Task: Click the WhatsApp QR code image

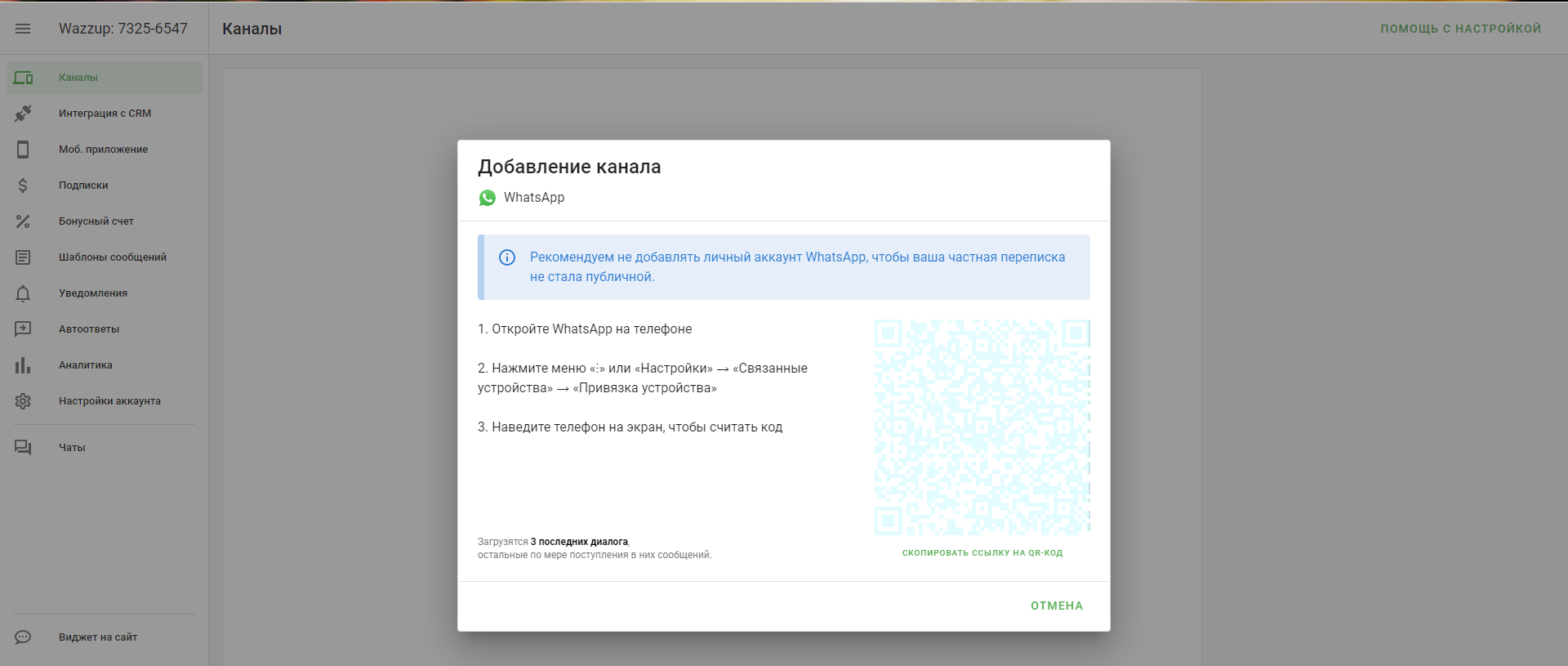Action: tap(982, 427)
